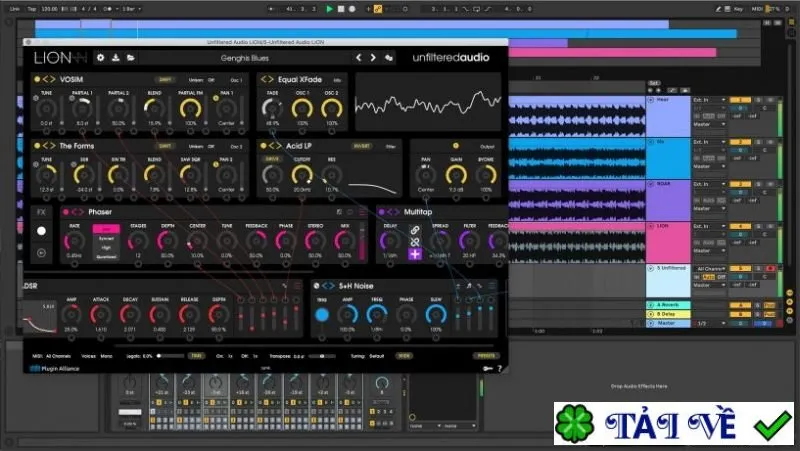800x451 pixels.
Task: Click the randomize dice icon beside preset arrows
Action: coord(389,58)
